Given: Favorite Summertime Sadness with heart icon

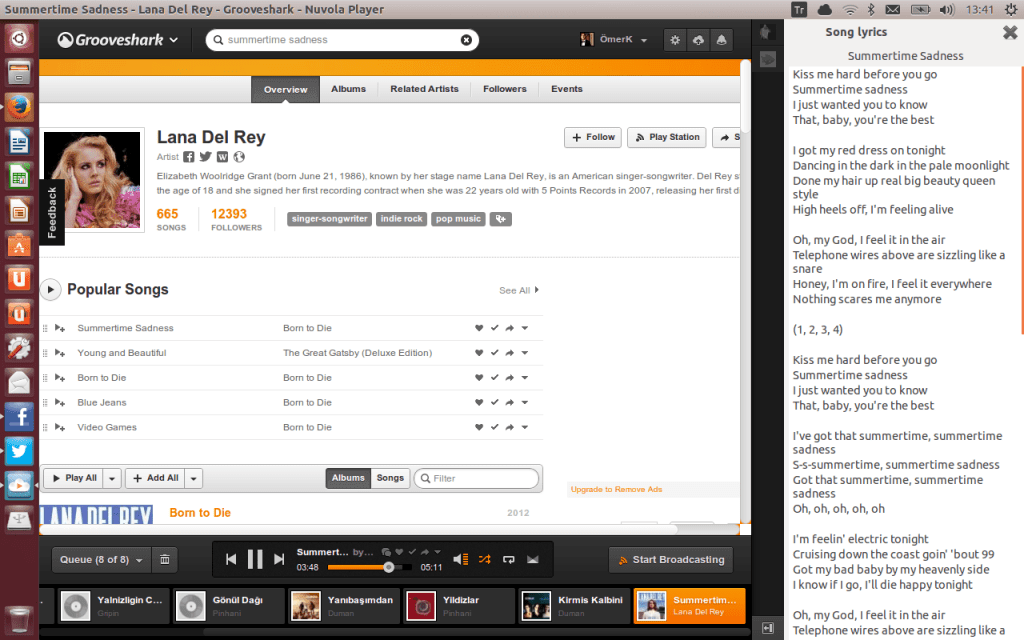Looking at the screenshot, I should coord(479,328).
